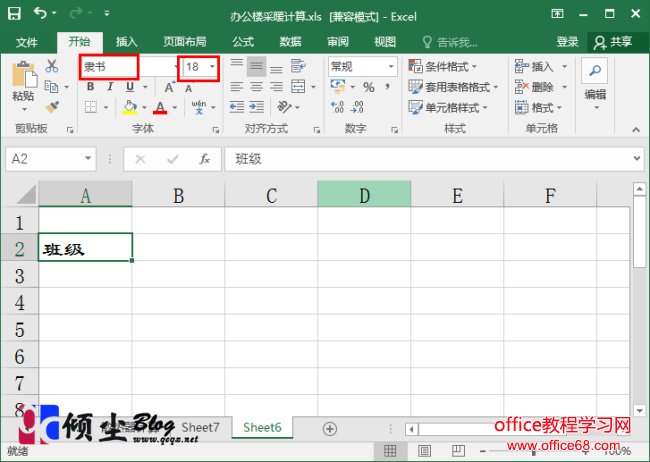
Task: Activate the Format Painter brush
Action: point(52,107)
